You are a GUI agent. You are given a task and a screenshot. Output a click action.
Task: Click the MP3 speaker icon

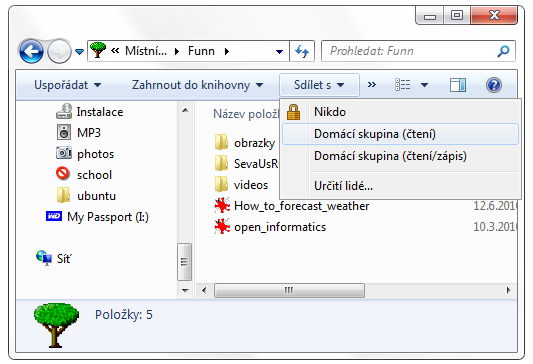point(64,132)
